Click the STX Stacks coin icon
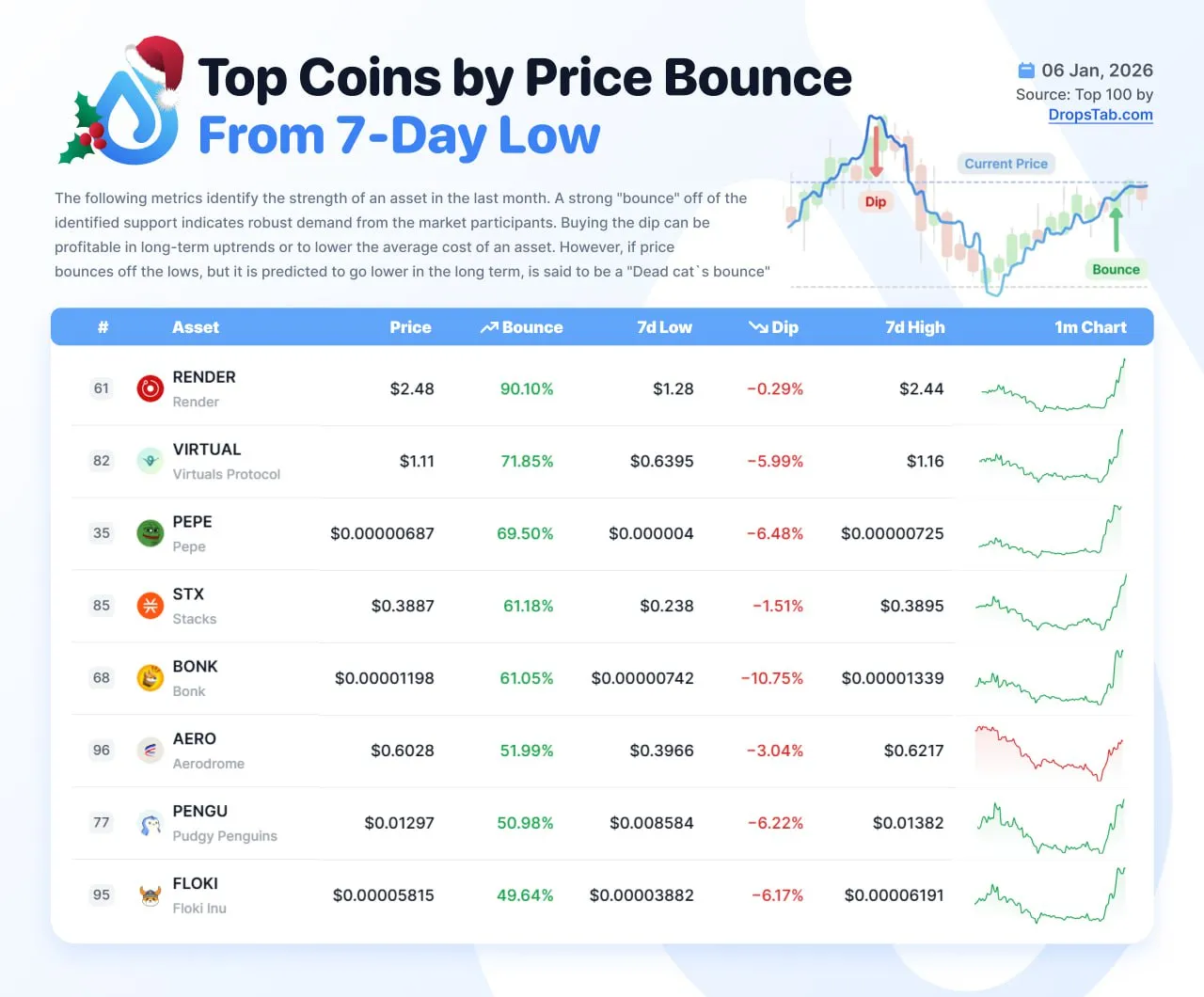1204x997 pixels. (150, 606)
